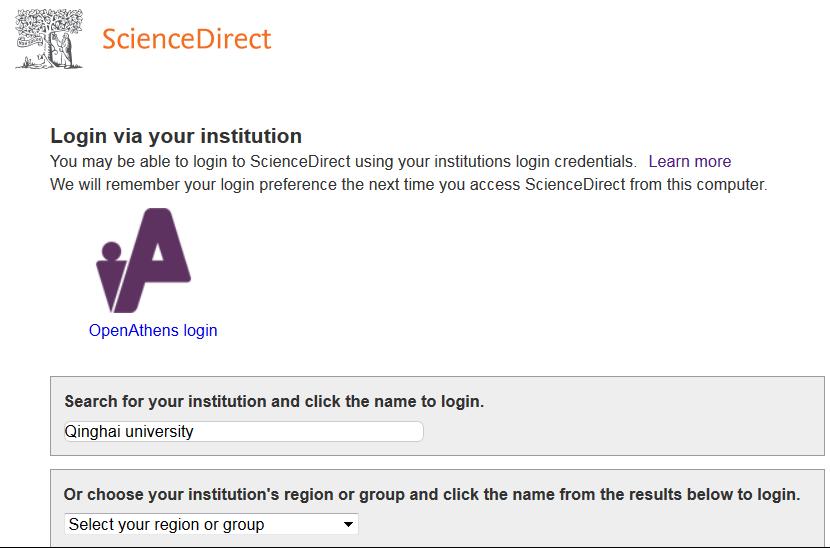830x548 pixels.
Task: Click empty area right of institution search field
Action: pos(620,432)
